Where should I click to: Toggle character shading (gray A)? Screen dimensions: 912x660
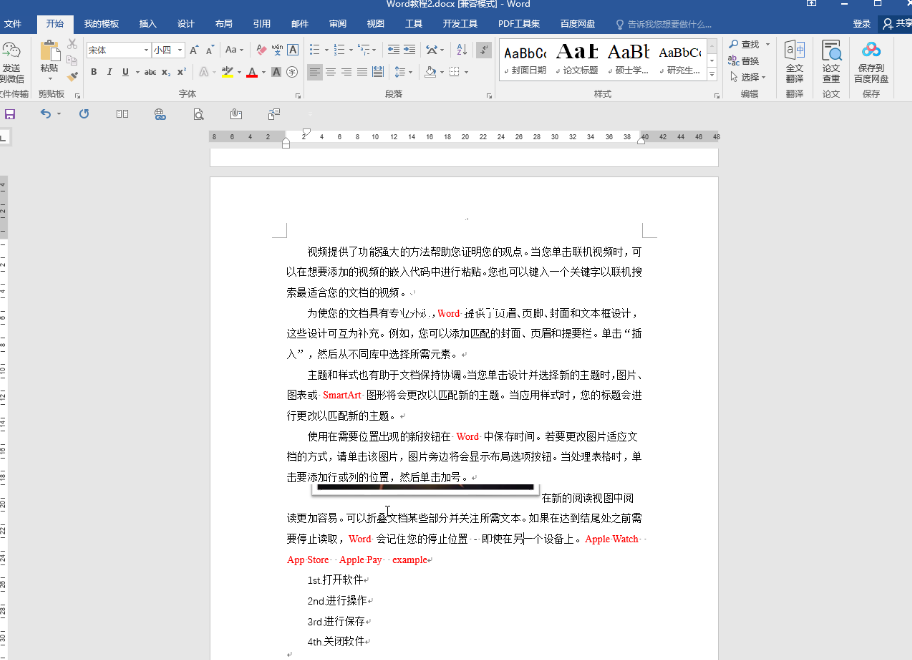pyautogui.click(x=276, y=72)
